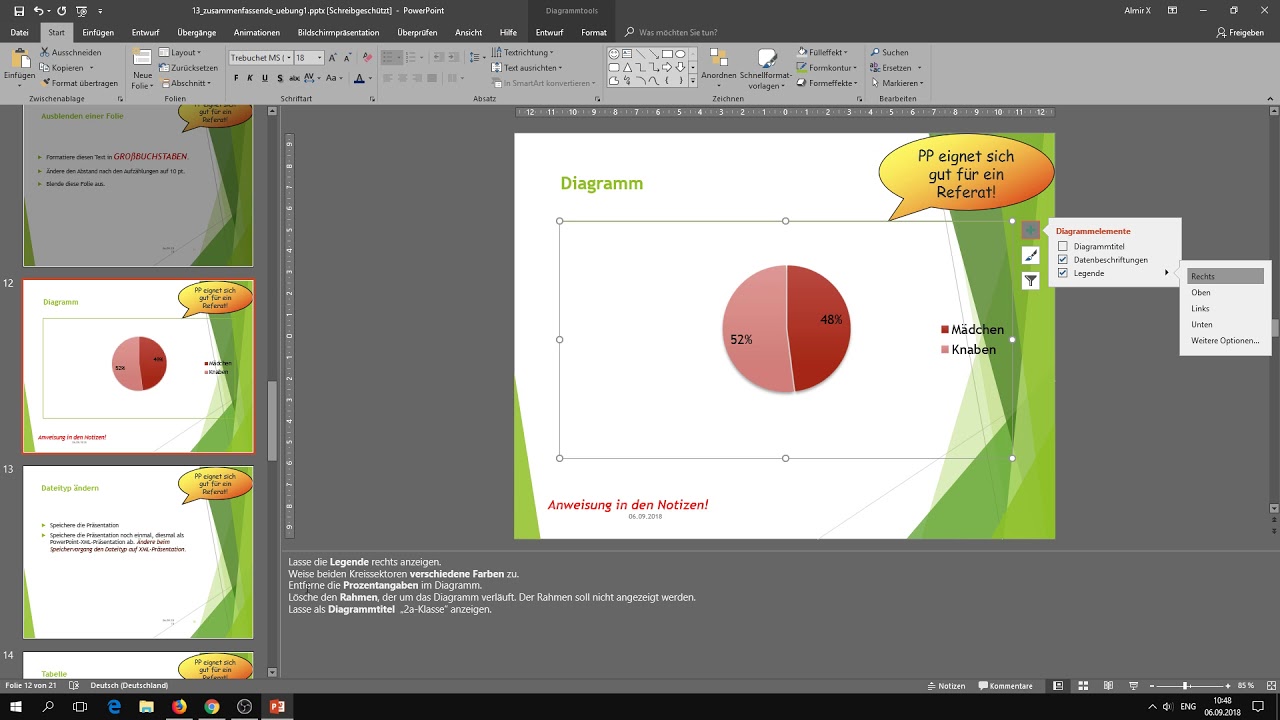Apply strikethrough with the abc button
The width and height of the screenshot is (1280, 720).
tap(294, 78)
